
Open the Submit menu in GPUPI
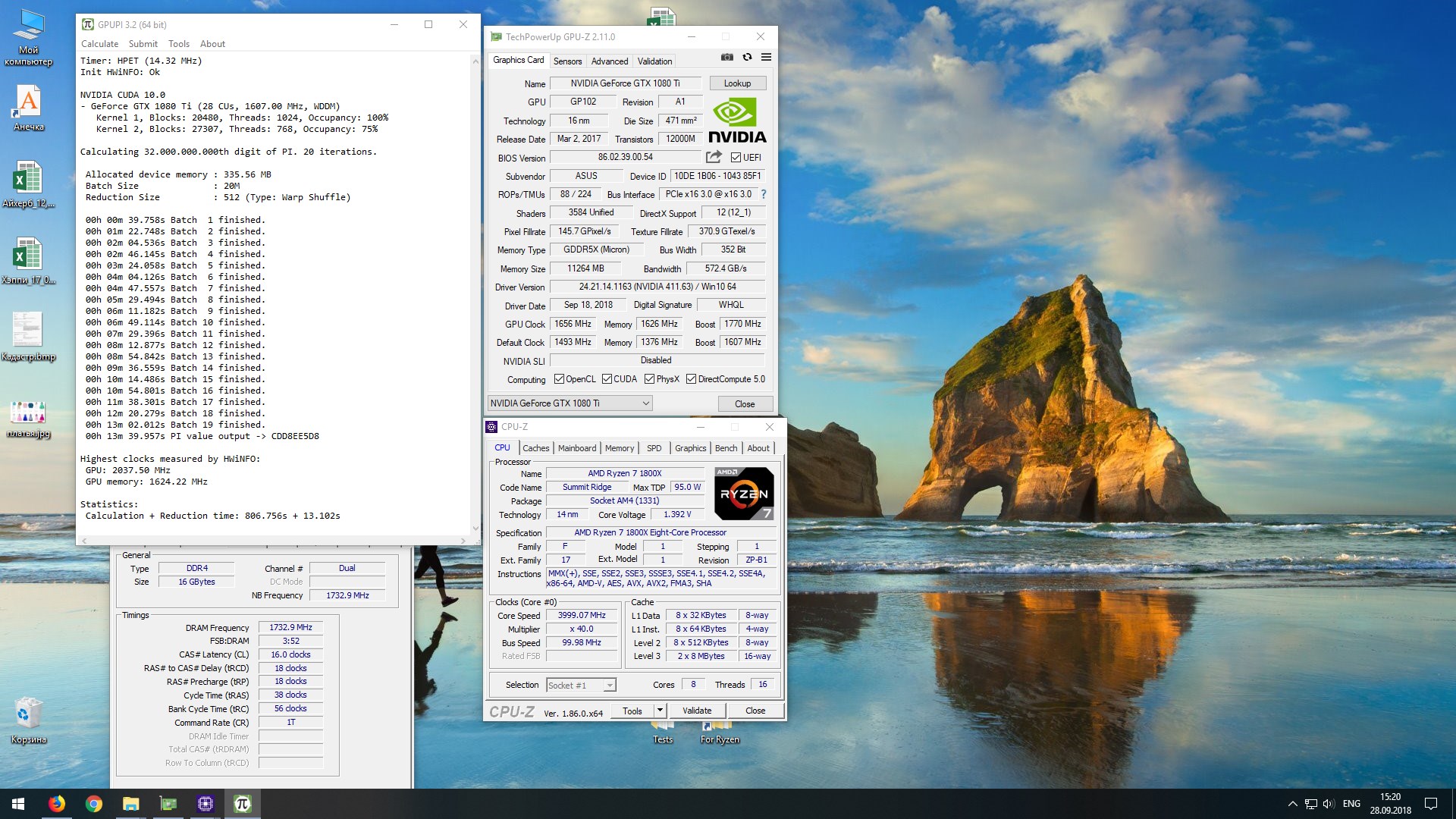[143, 44]
